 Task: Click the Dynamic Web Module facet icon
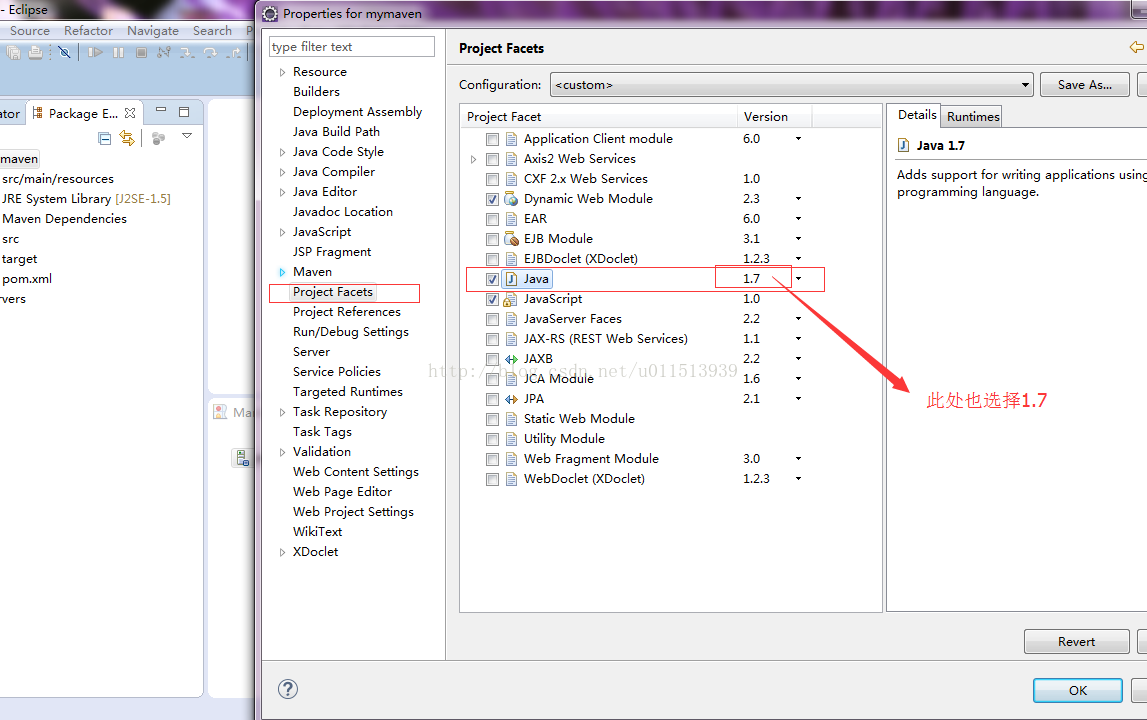[511, 199]
